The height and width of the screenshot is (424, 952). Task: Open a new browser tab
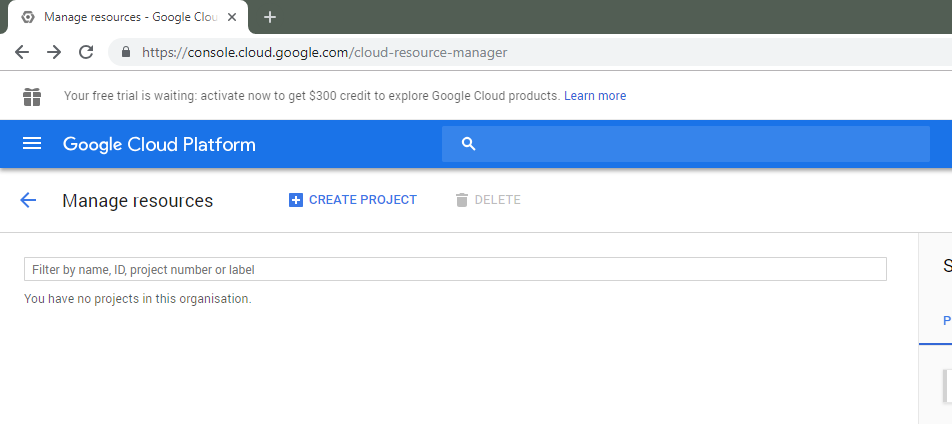tap(270, 17)
